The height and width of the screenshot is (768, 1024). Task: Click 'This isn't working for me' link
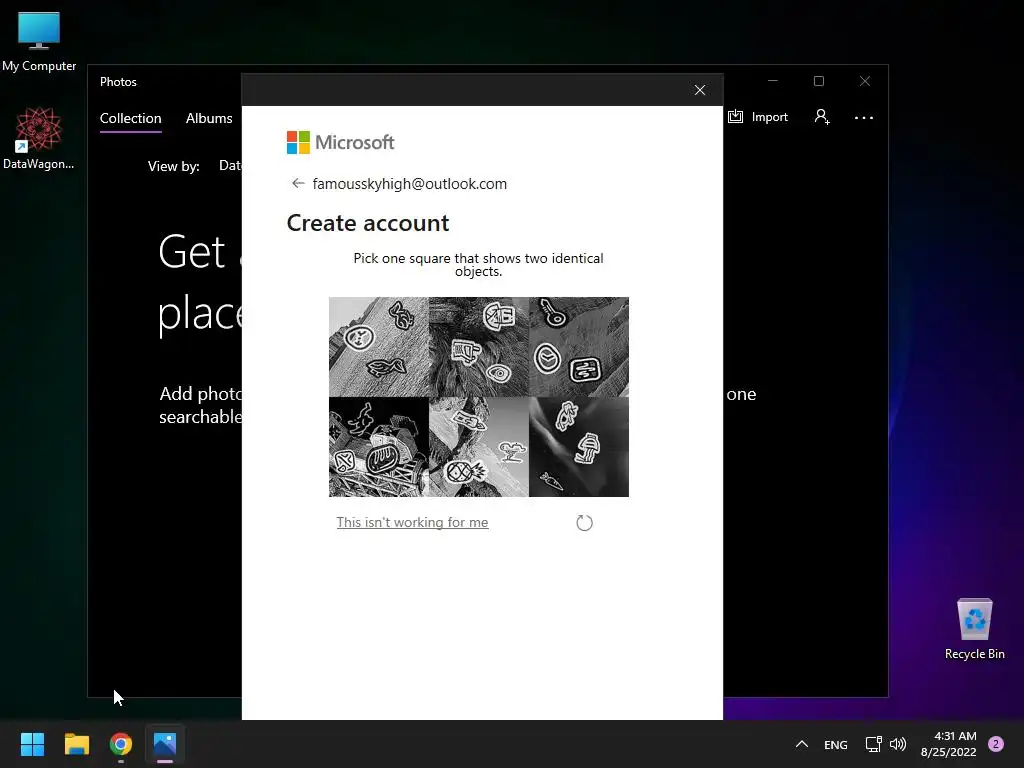click(x=412, y=522)
